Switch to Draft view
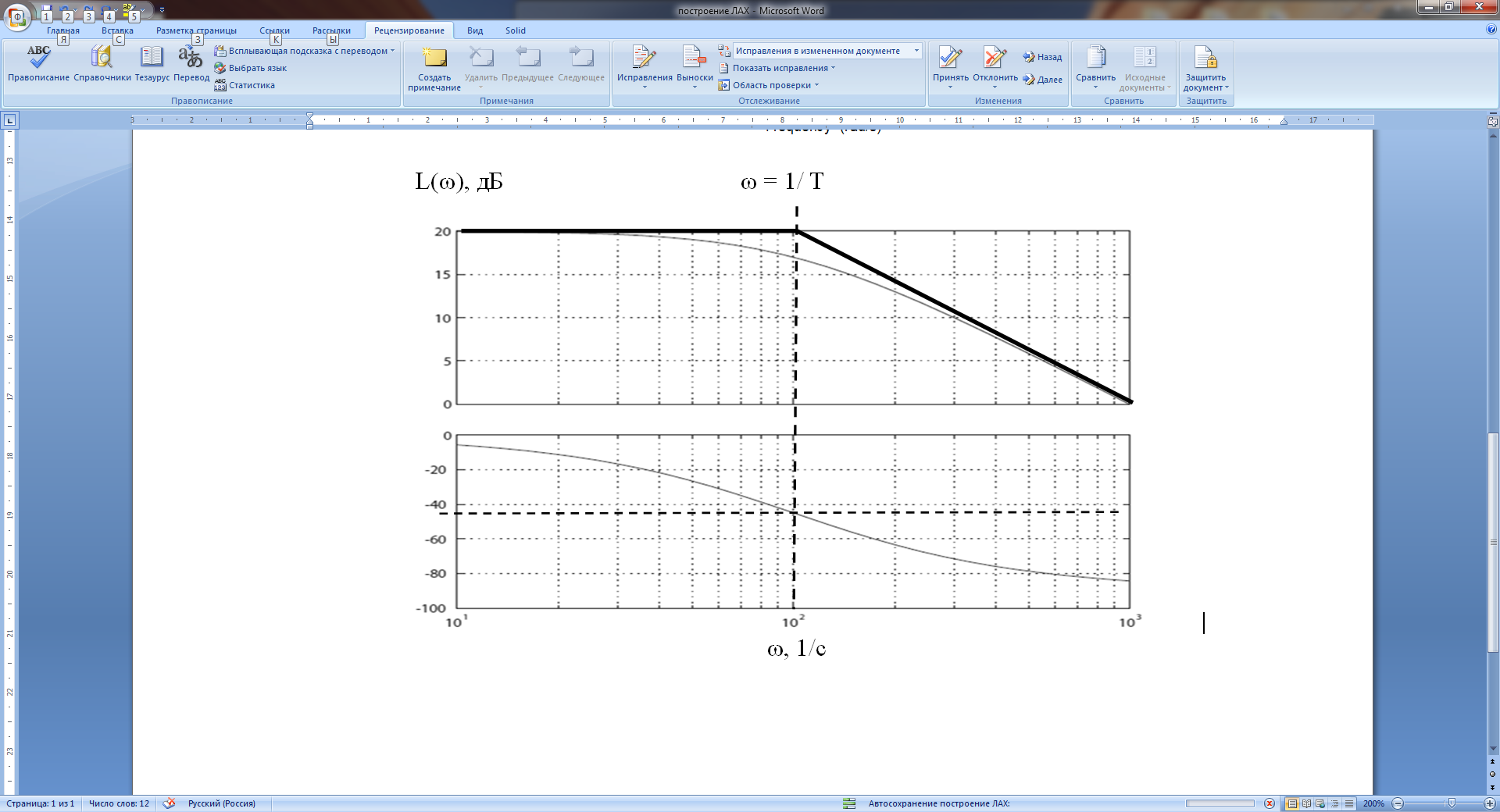This screenshot has width=1500, height=812. (1348, 803)
